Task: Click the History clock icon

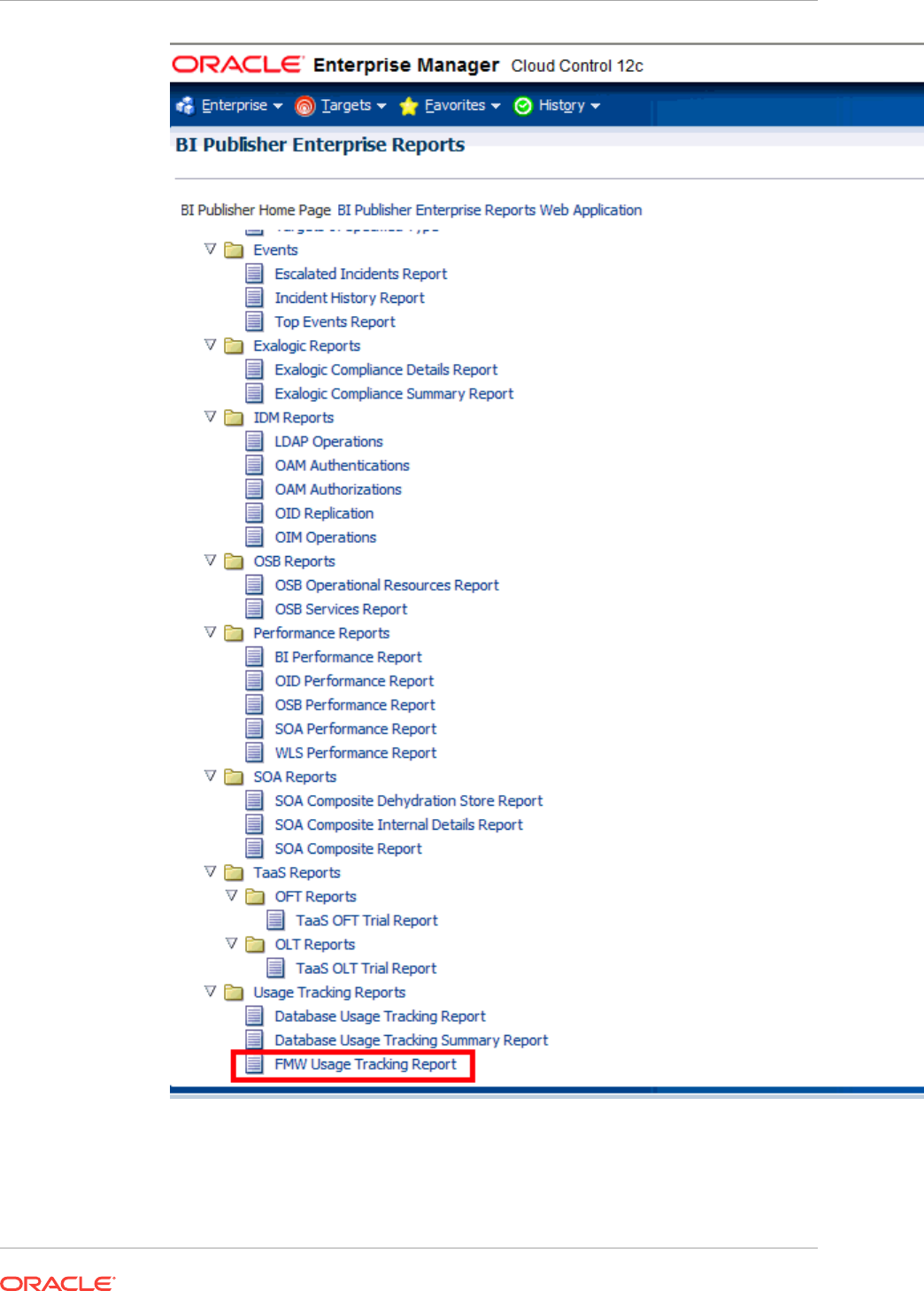Action: pos(523,106)
